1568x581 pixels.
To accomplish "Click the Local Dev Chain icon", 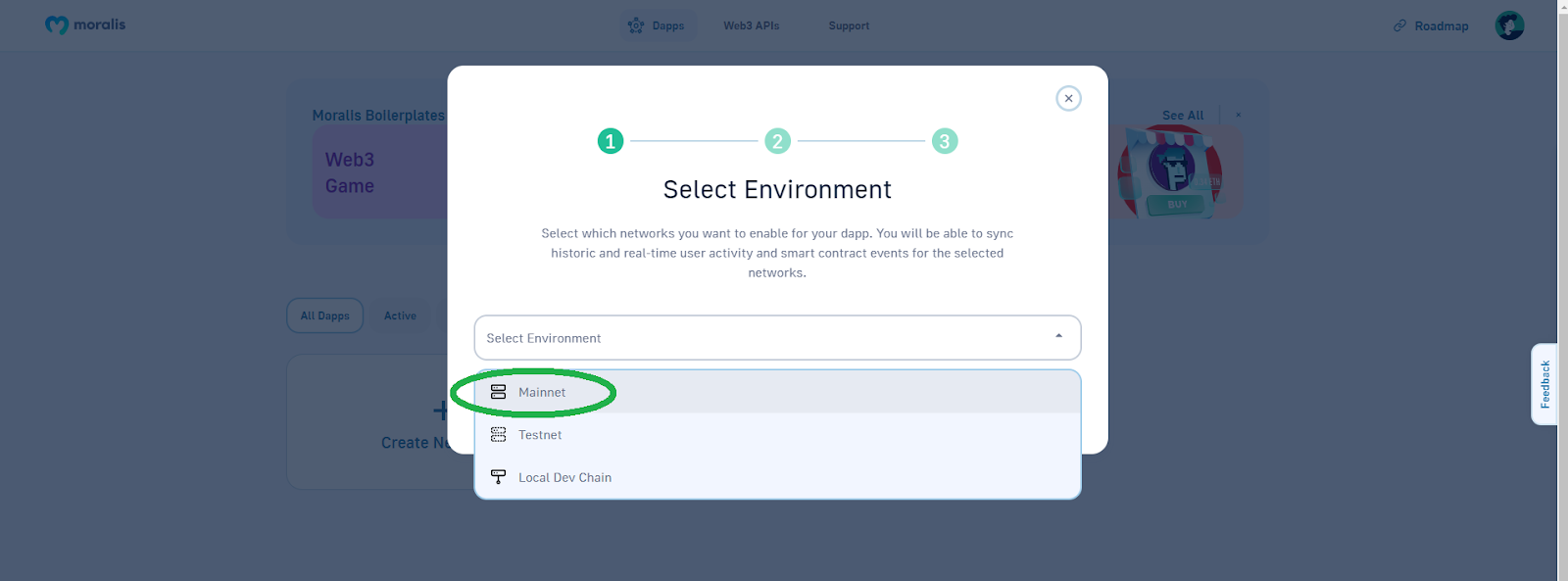I will (x=498, y=477).
